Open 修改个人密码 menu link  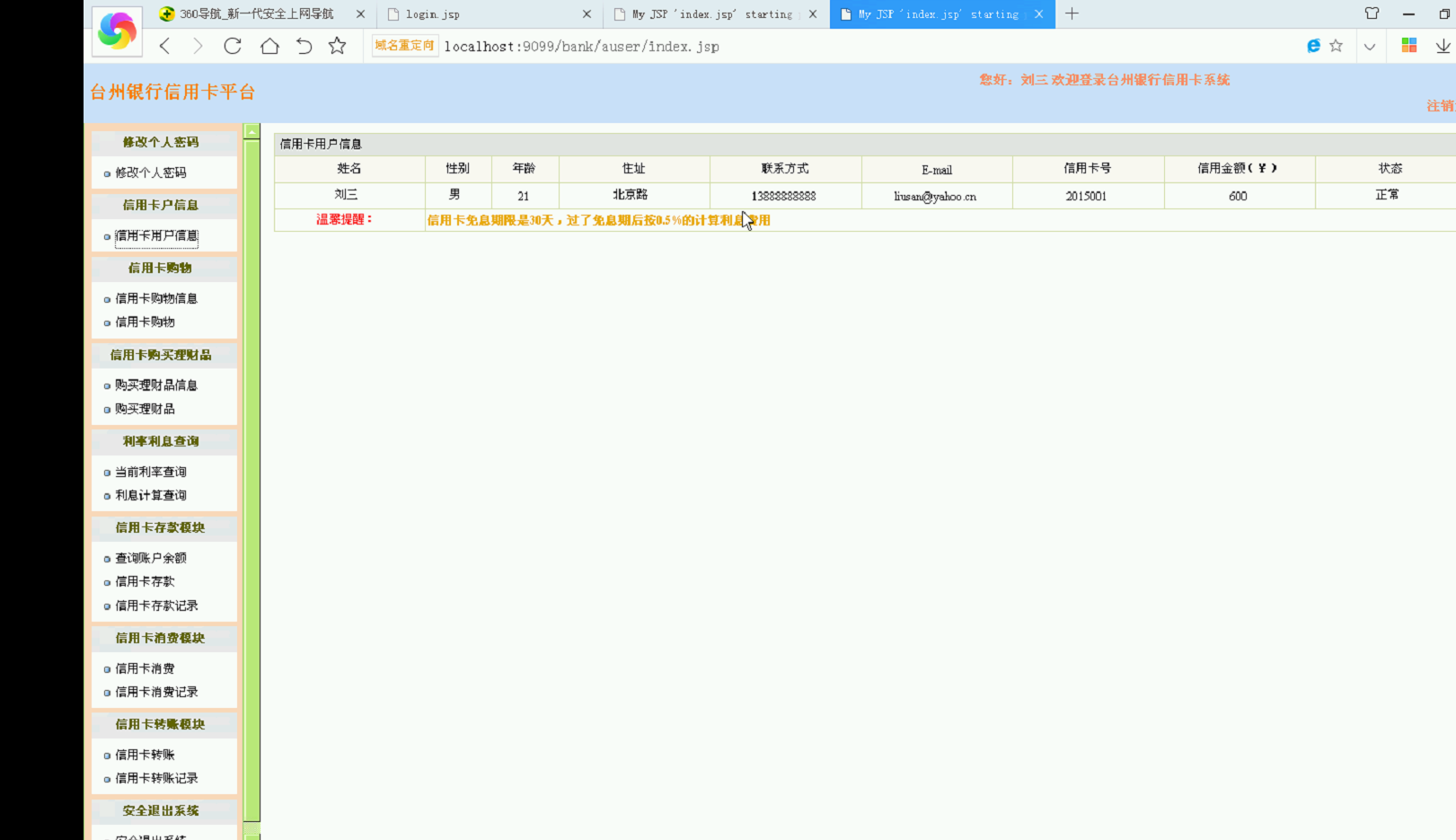(151, 172)
